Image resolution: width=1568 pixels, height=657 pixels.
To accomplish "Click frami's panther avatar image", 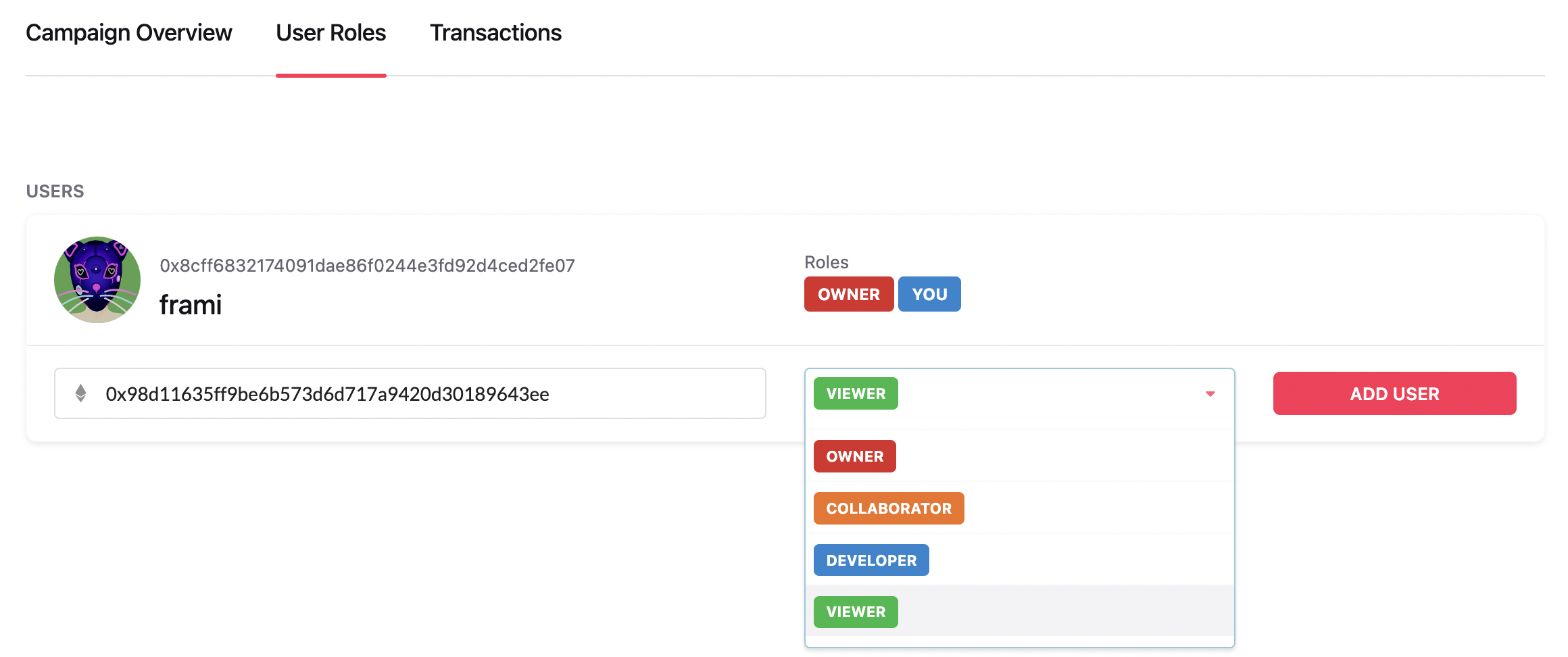I will pos(97,280).
